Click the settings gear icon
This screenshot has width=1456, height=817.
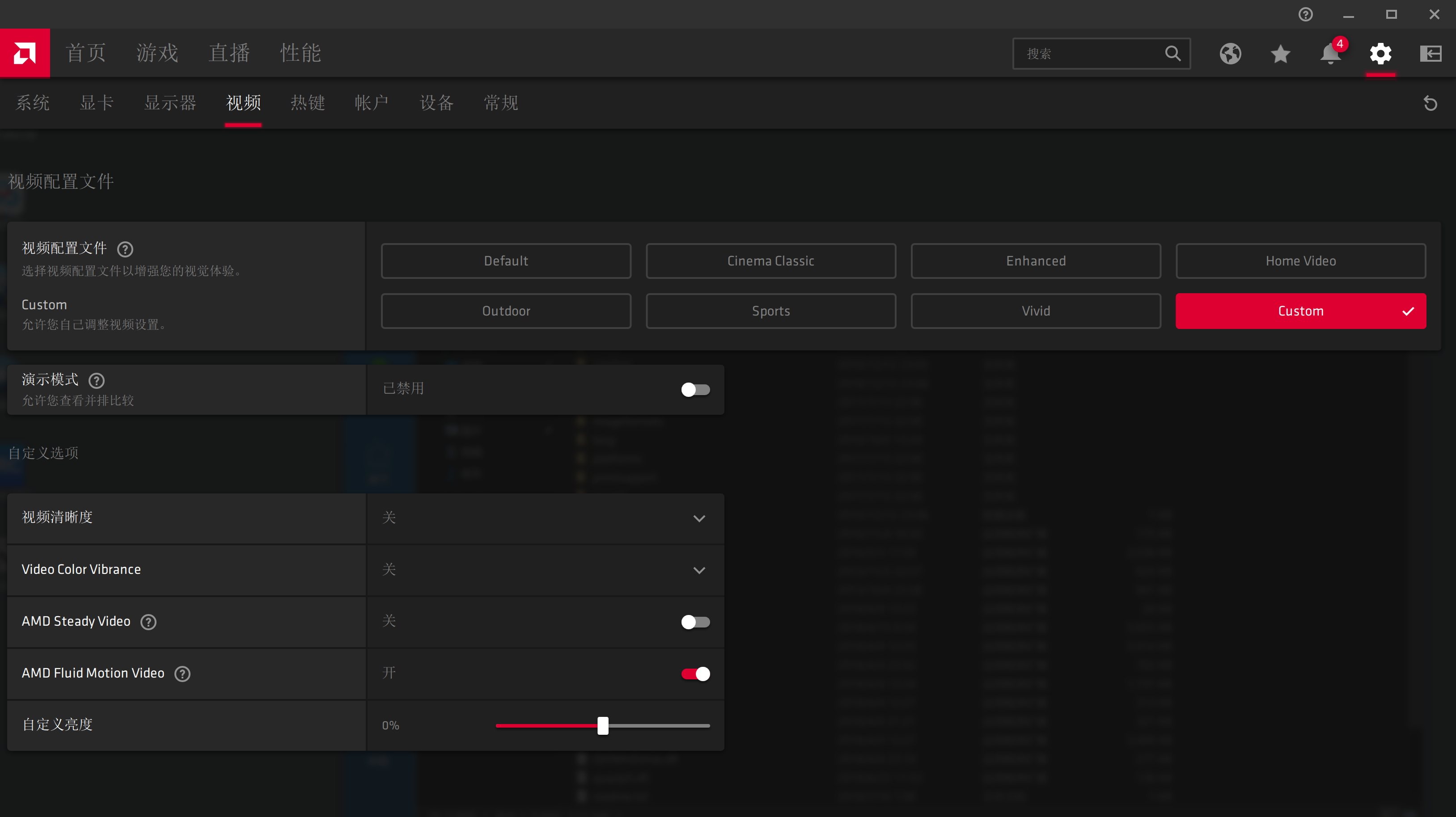click(1380, 54)
